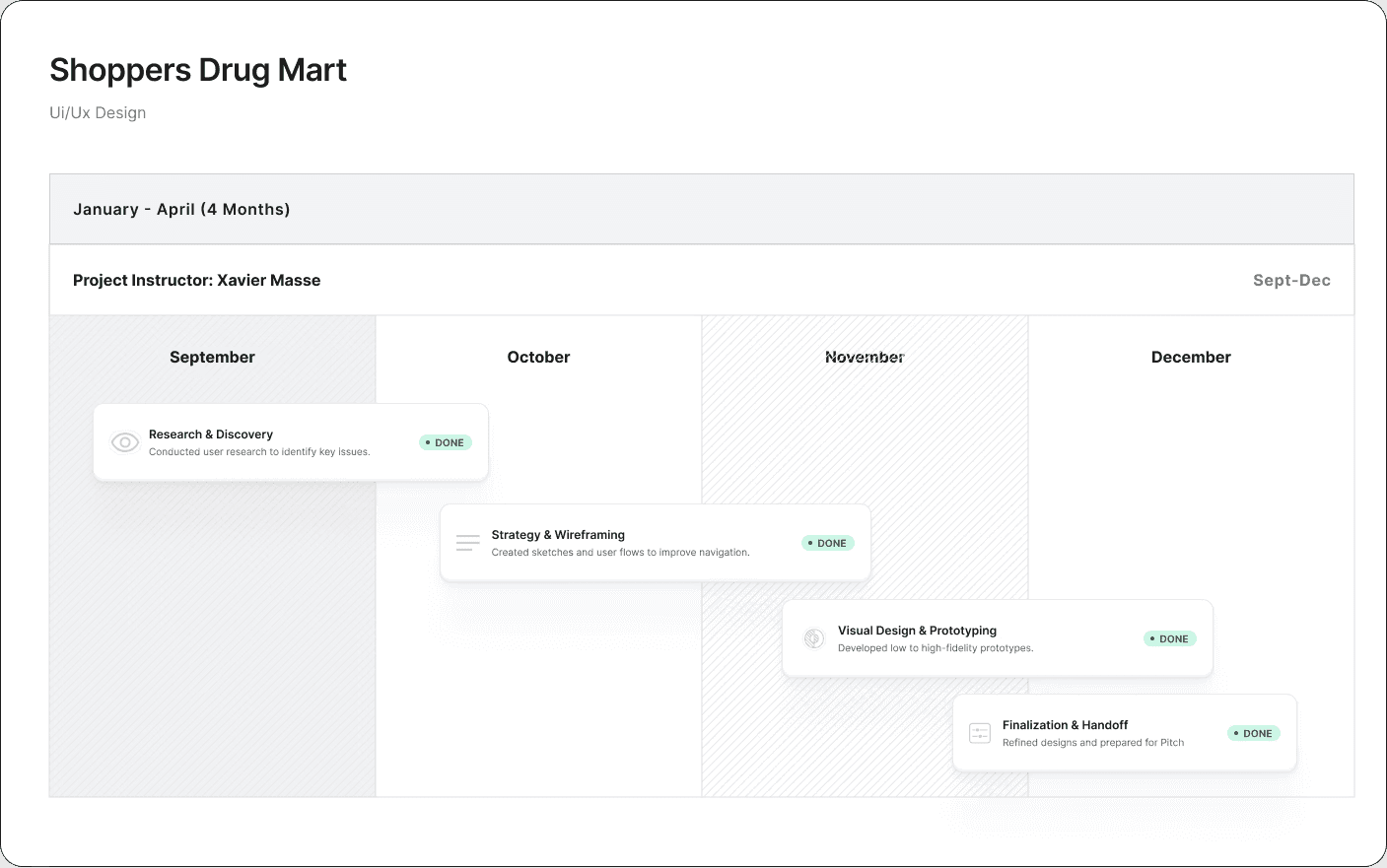Click the status dot on Visual Design badge

click(1154, 638)
